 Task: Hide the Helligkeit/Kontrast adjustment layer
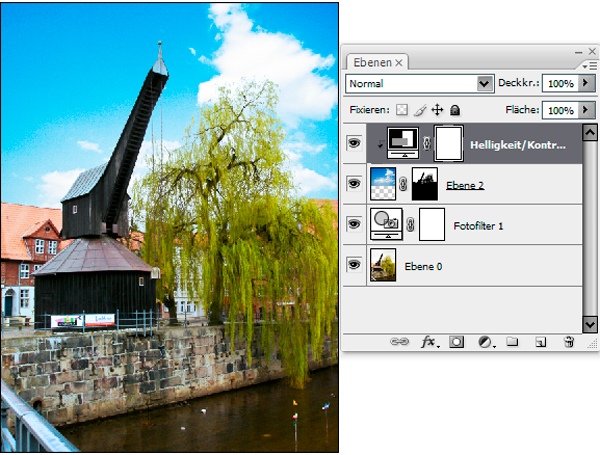click(x=353, y=144)
